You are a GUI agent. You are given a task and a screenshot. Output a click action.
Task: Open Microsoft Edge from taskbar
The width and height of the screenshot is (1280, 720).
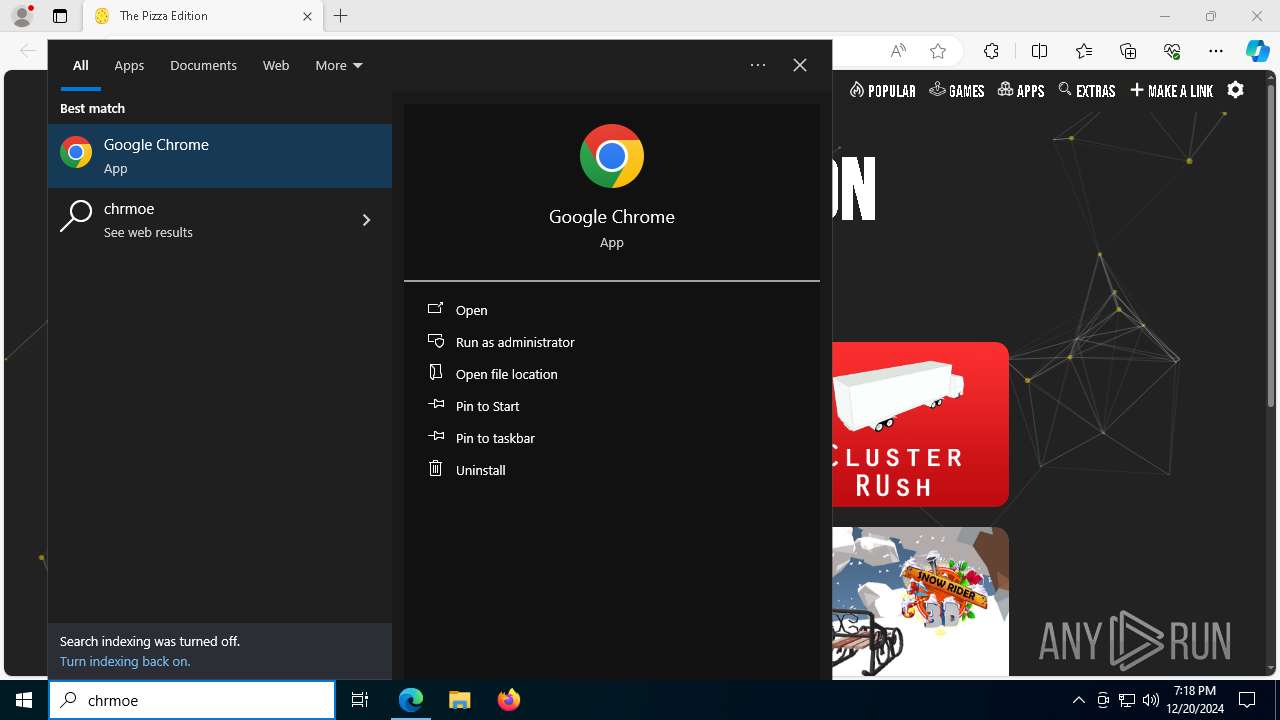coord(411,700)
